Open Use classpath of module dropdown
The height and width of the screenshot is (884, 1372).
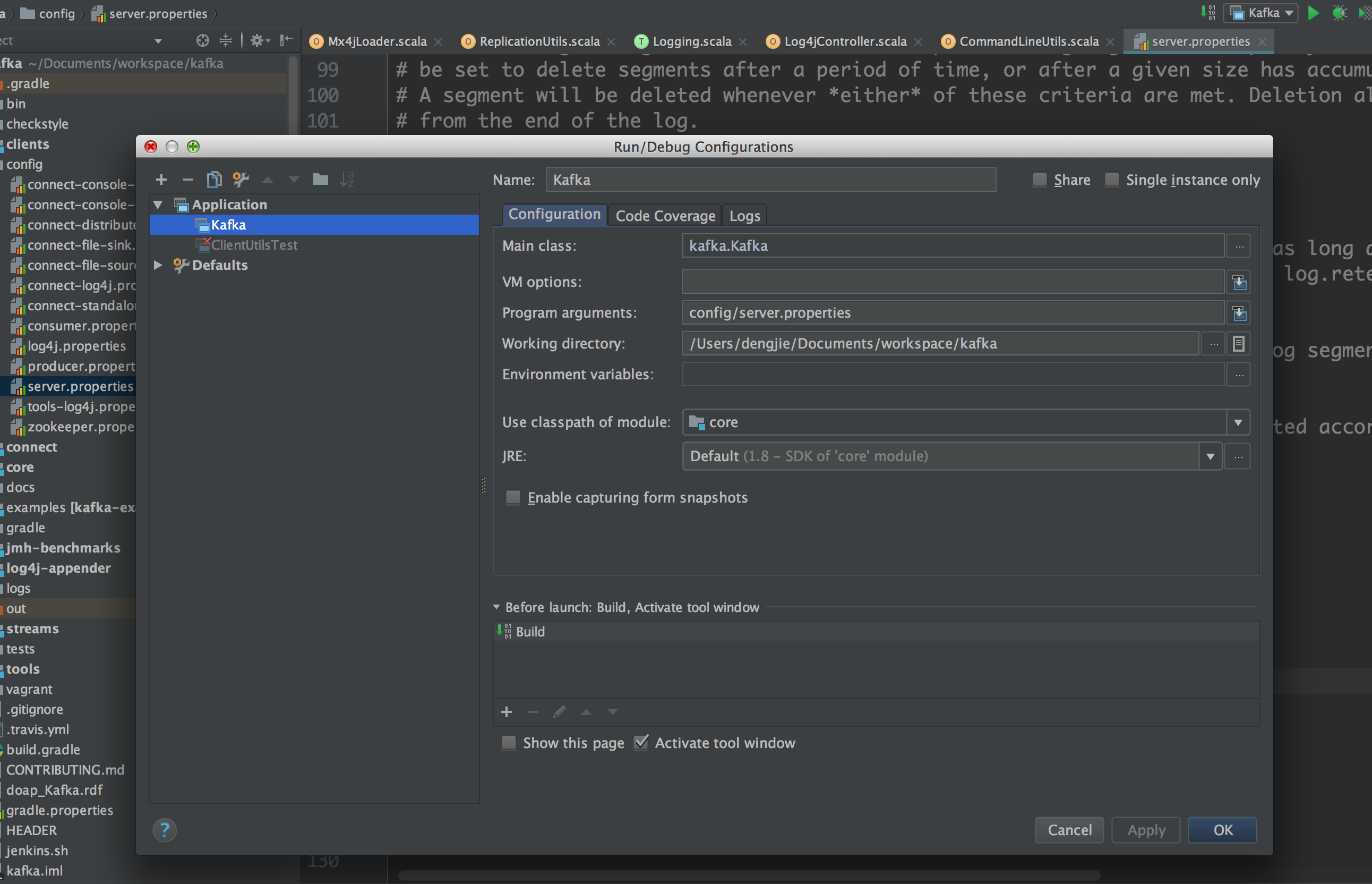pyautogui.click(x=1238, y=422)
